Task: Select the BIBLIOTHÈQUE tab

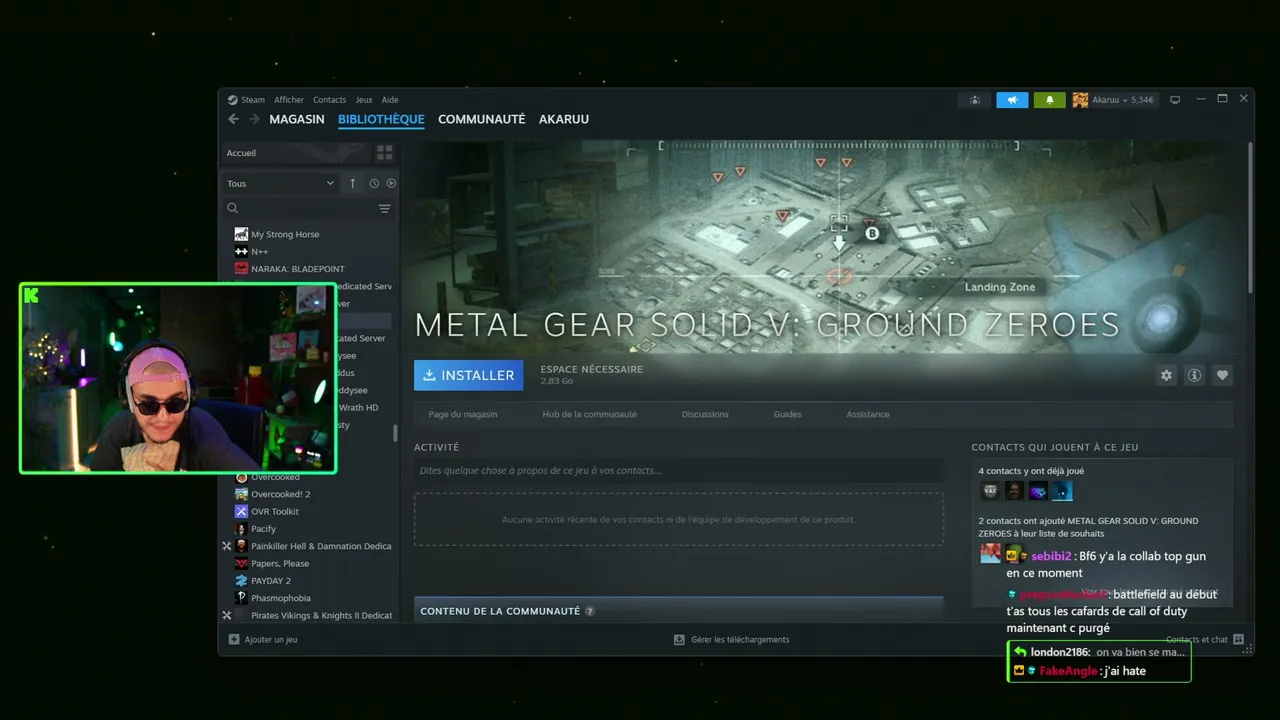Action: pyautogui.click(x=381, y=119)
